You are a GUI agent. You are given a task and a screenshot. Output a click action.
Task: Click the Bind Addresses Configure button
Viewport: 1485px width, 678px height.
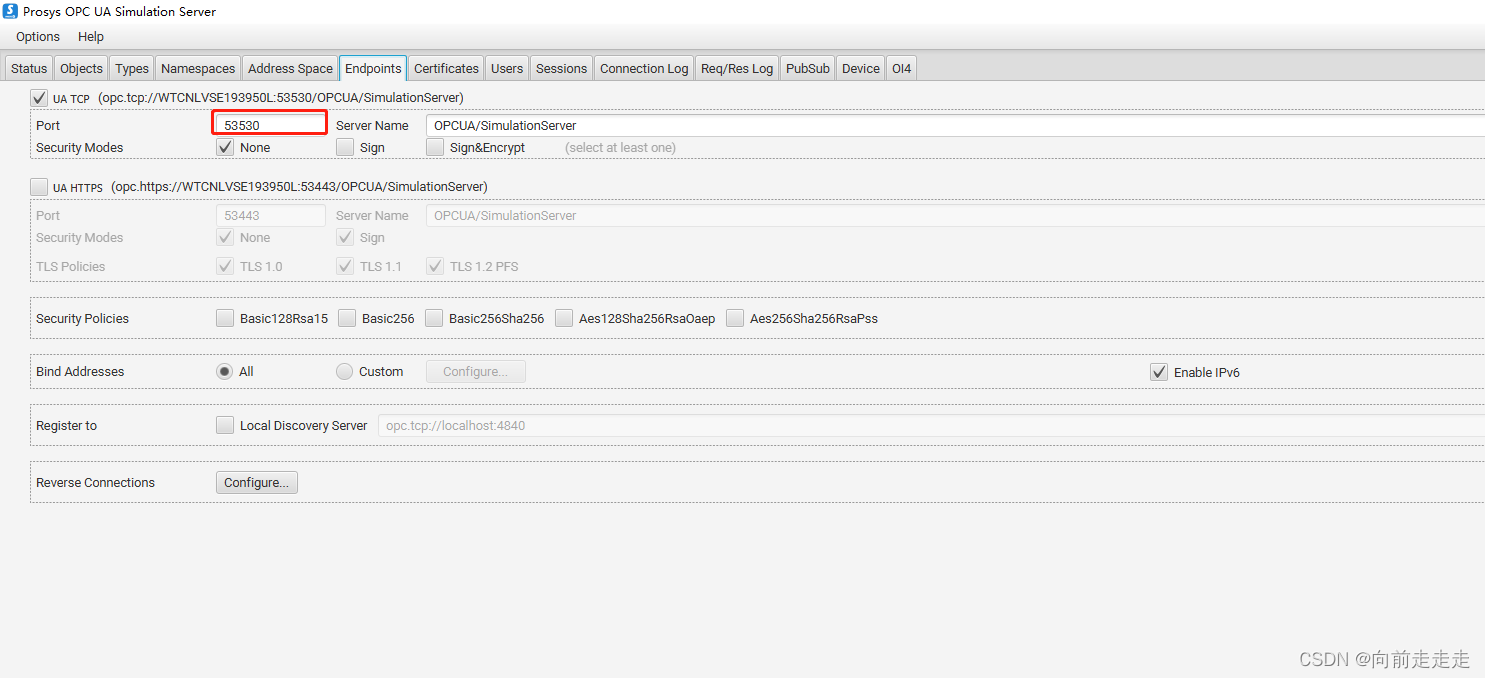pyautogui.click(x=476, y=371)
